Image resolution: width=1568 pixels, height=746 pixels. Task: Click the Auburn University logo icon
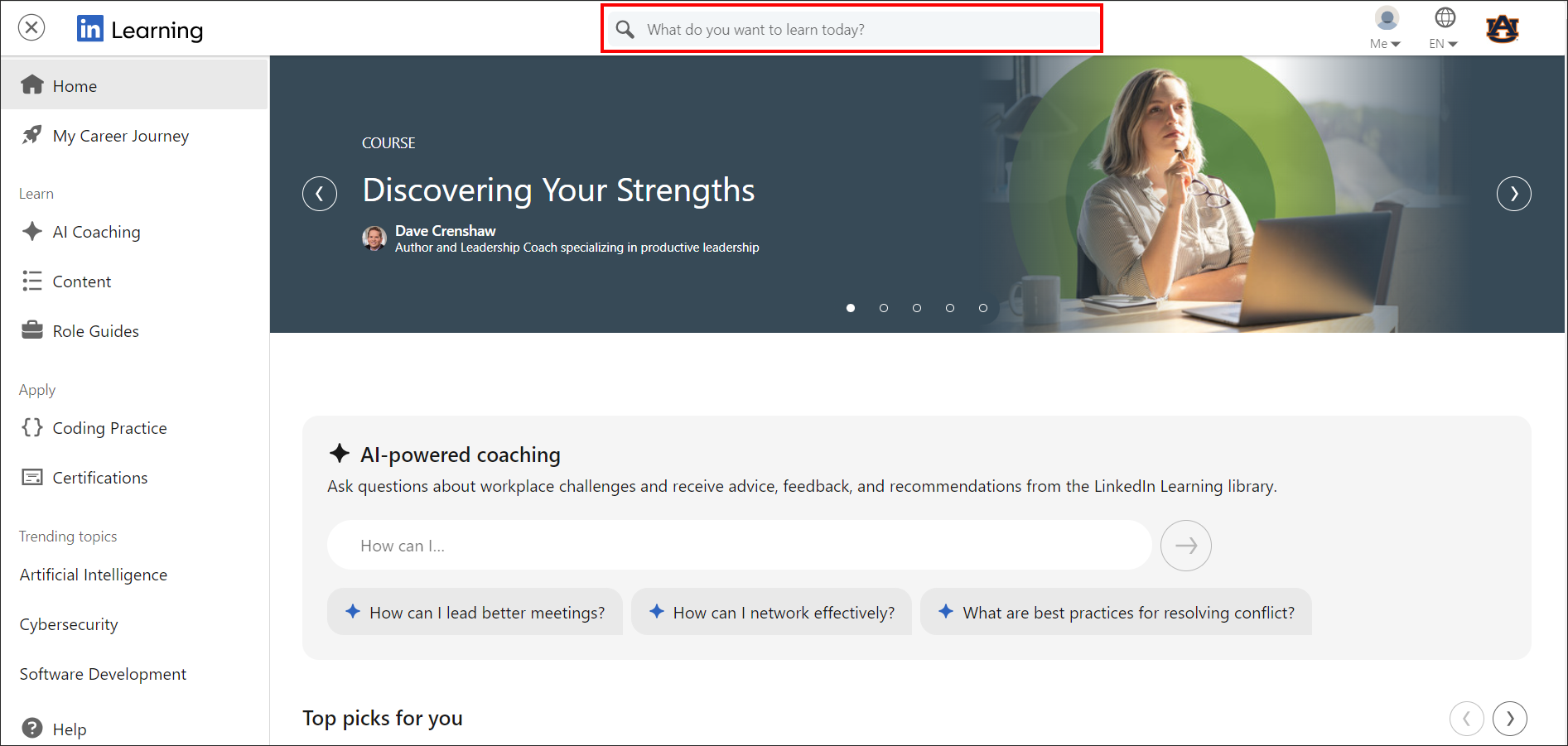pos(1502,29)
